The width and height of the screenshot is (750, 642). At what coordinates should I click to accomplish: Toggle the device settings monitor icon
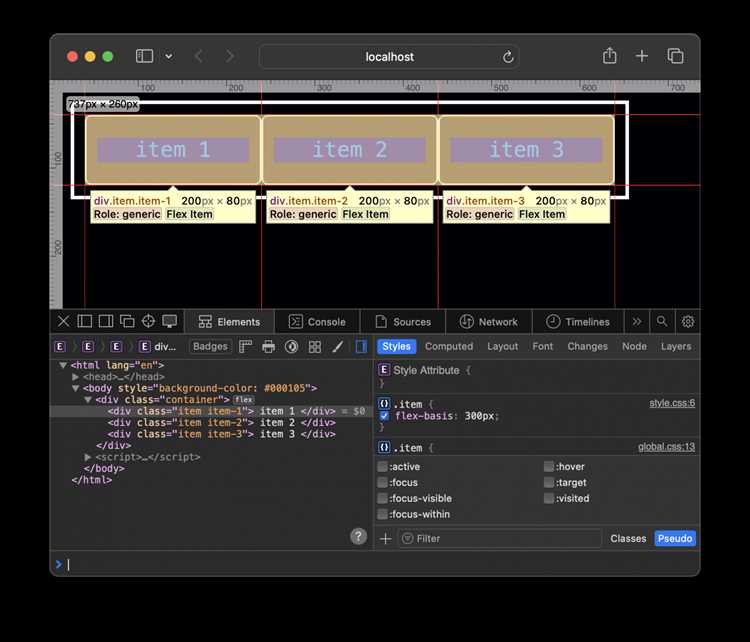coord(169,321)
